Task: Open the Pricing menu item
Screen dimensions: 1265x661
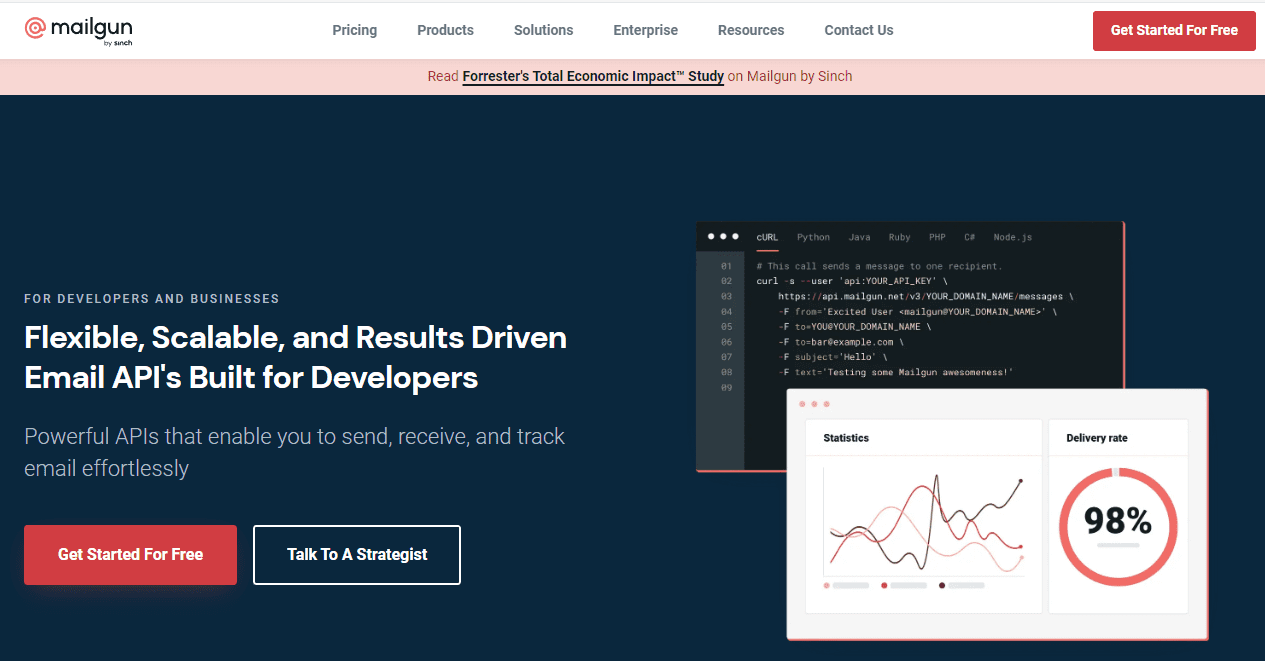Action: pyautogui.click(x=355, y=30)
